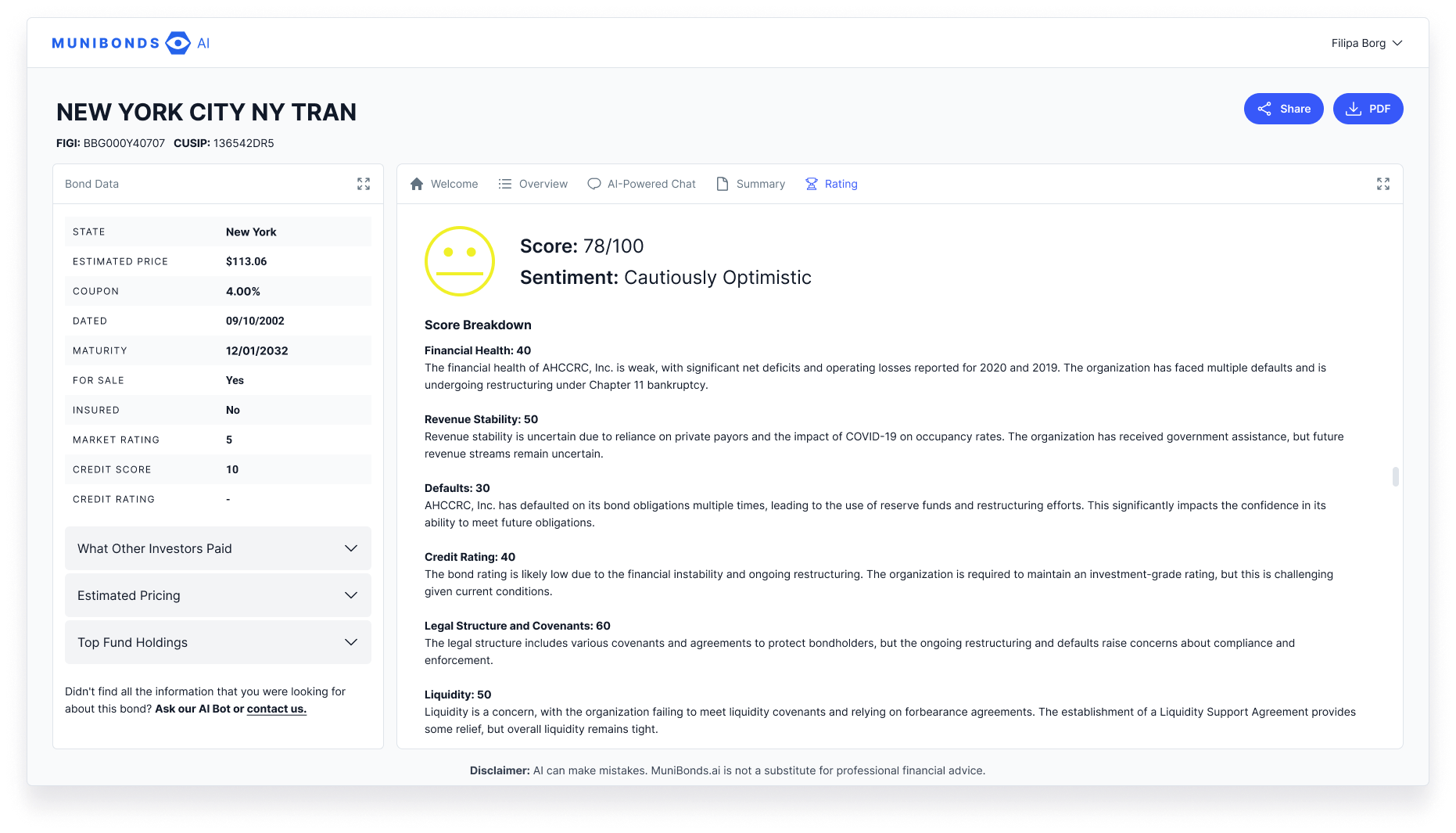Screen dimensions: 1456x833
Task: Switch to the Overview tab
Action: [x=533, y=184]
